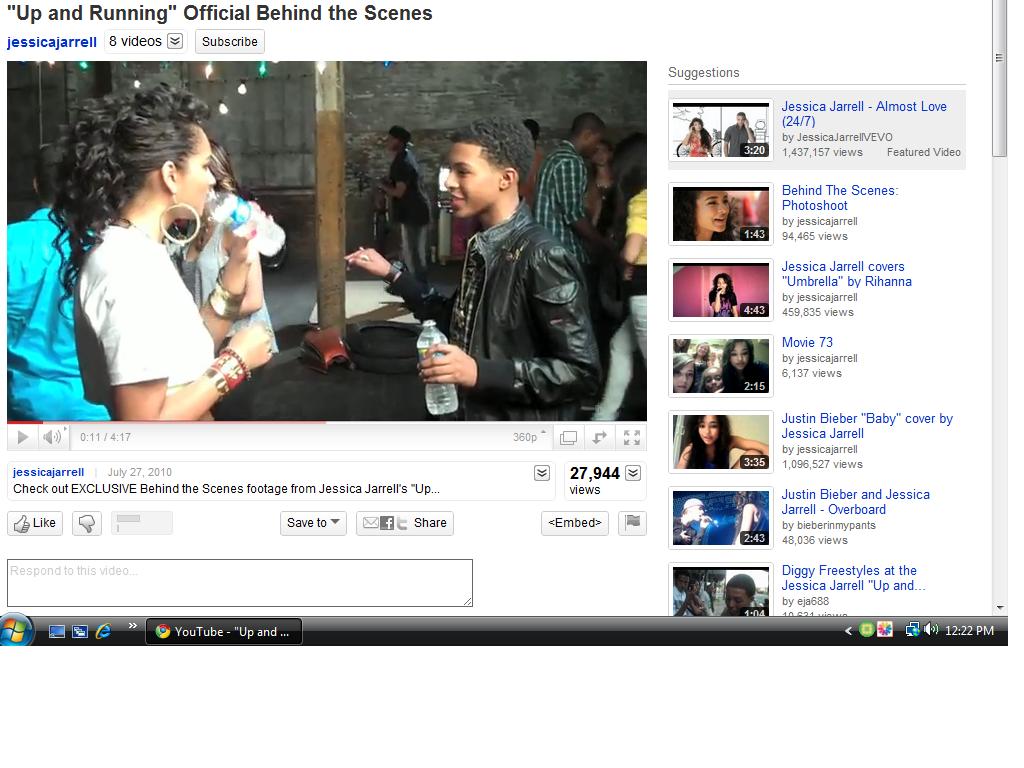Enter full screen mode icon
This screenshot has width=1024, height=768.
tap(632, 438)
